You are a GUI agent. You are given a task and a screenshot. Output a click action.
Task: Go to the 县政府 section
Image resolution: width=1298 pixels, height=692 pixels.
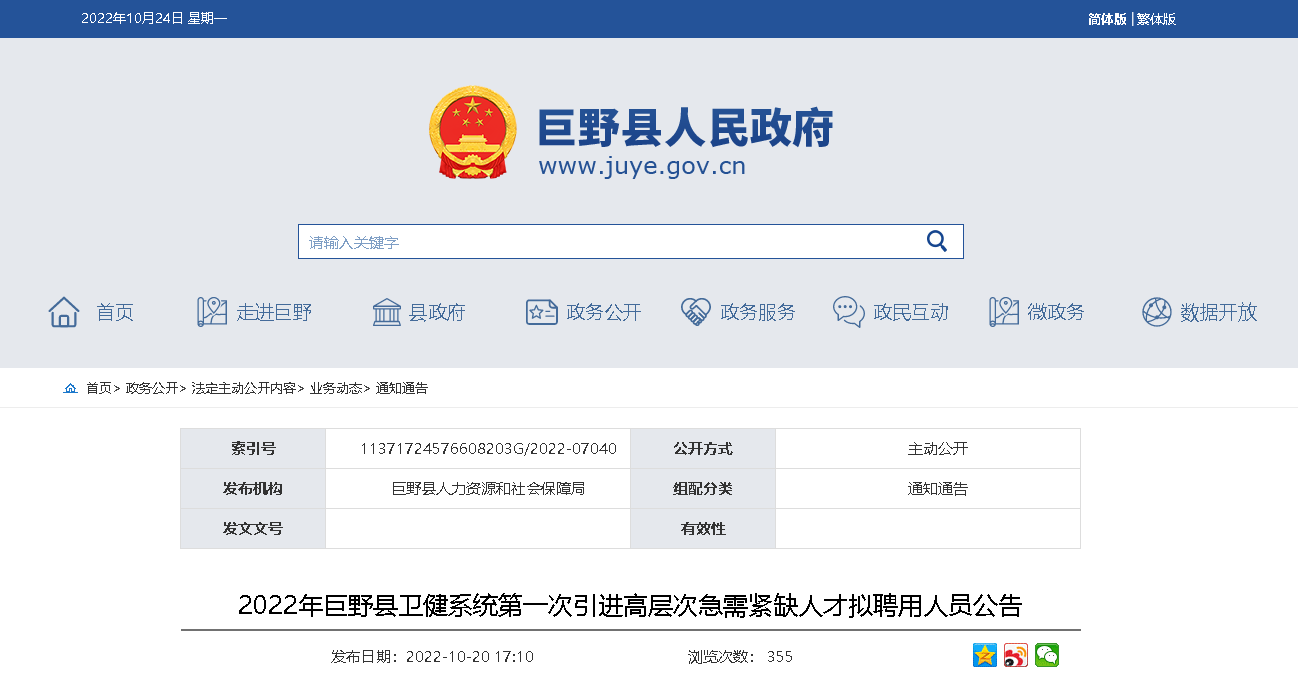coord(419,312)
